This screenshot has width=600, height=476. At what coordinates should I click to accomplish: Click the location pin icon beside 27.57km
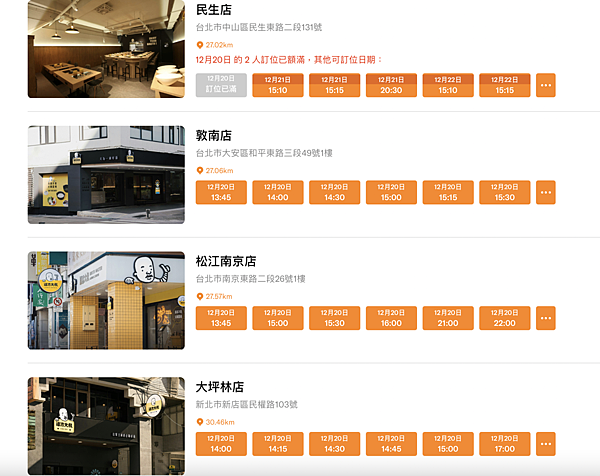[x=199, y=297]
